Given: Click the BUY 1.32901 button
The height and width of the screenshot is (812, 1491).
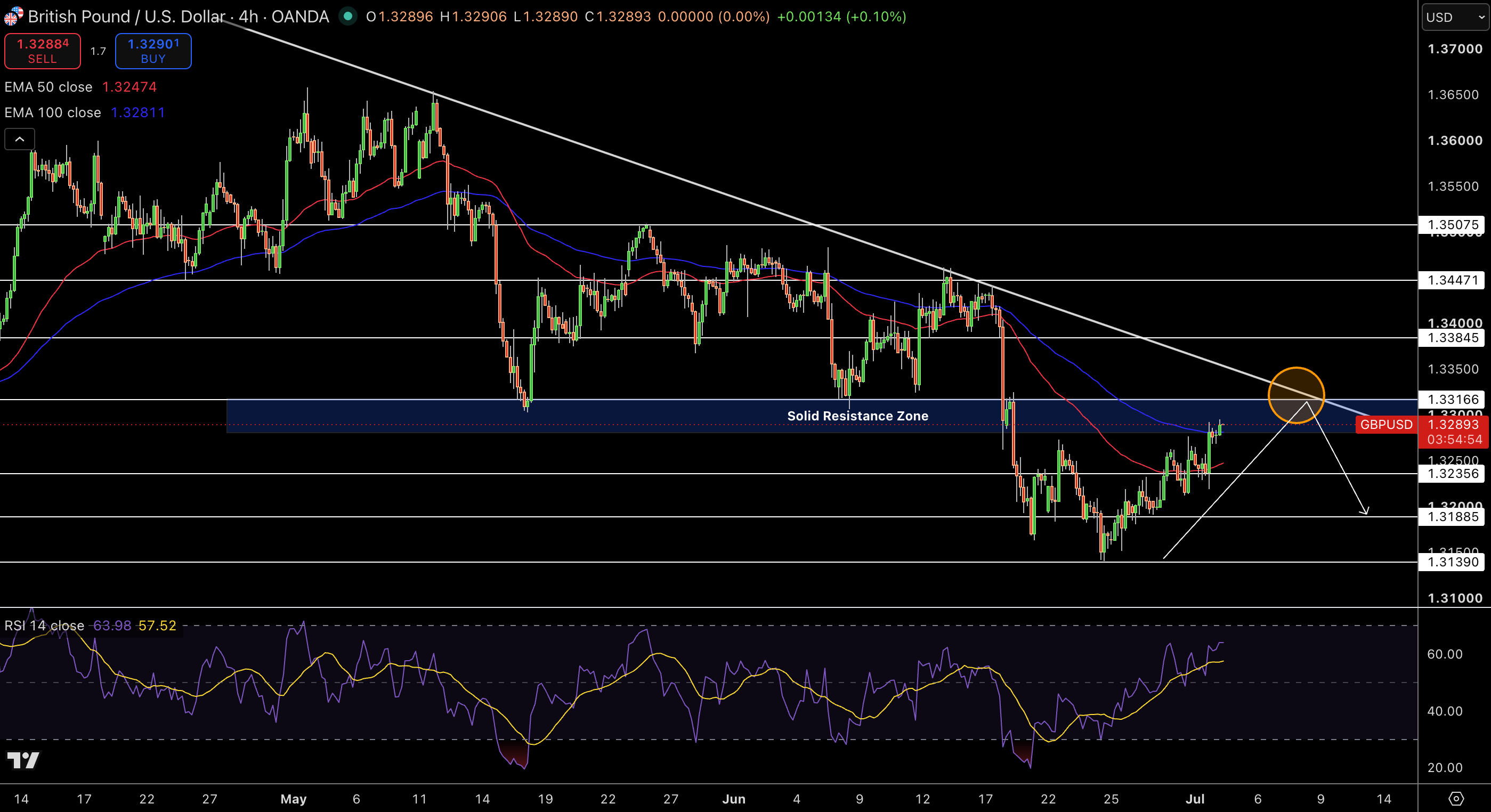Looking at the screenshot, I should pos(153,51).
